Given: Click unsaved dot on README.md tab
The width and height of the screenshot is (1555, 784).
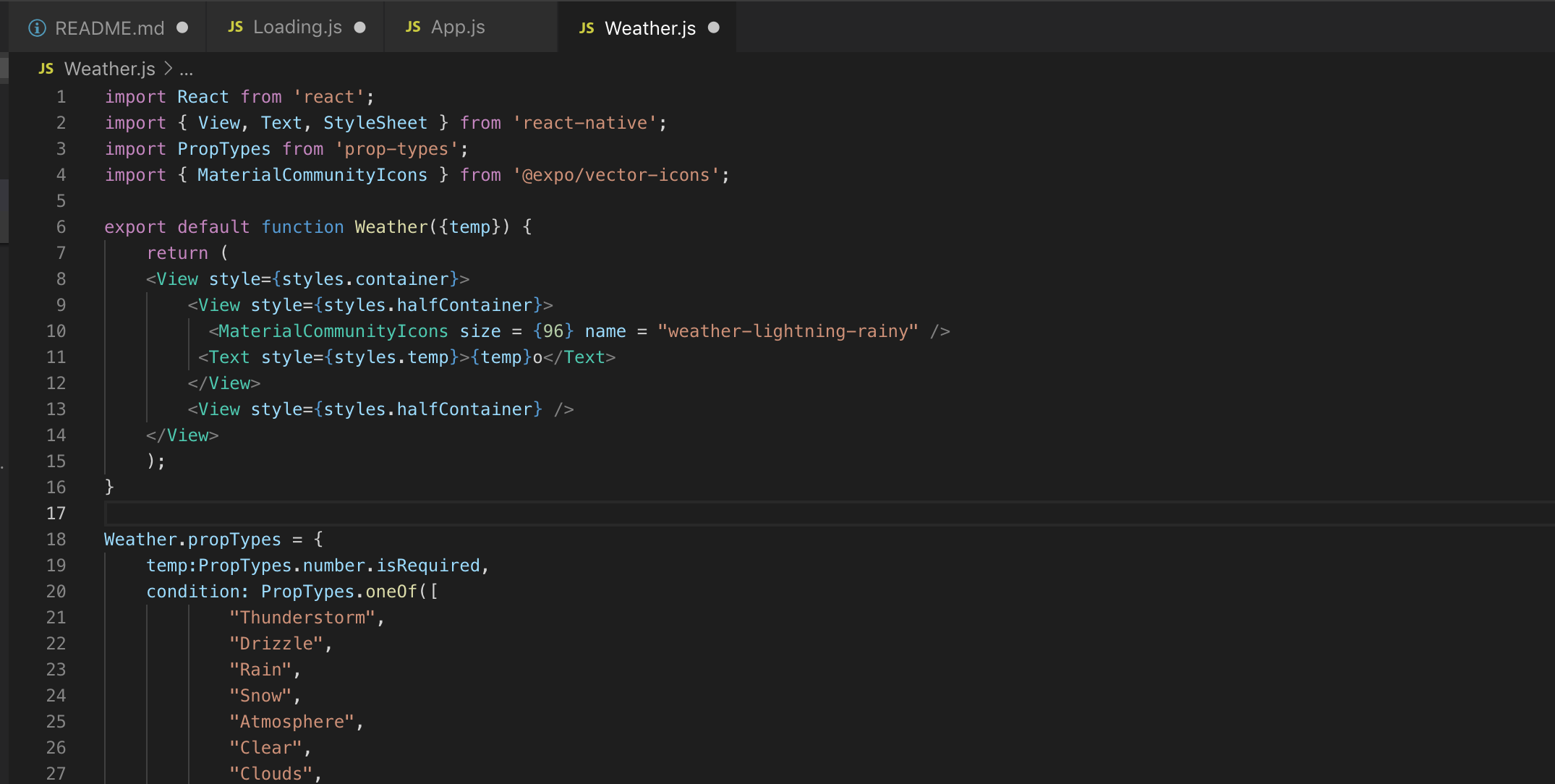Looking at the screenshot, I should 182,27.
